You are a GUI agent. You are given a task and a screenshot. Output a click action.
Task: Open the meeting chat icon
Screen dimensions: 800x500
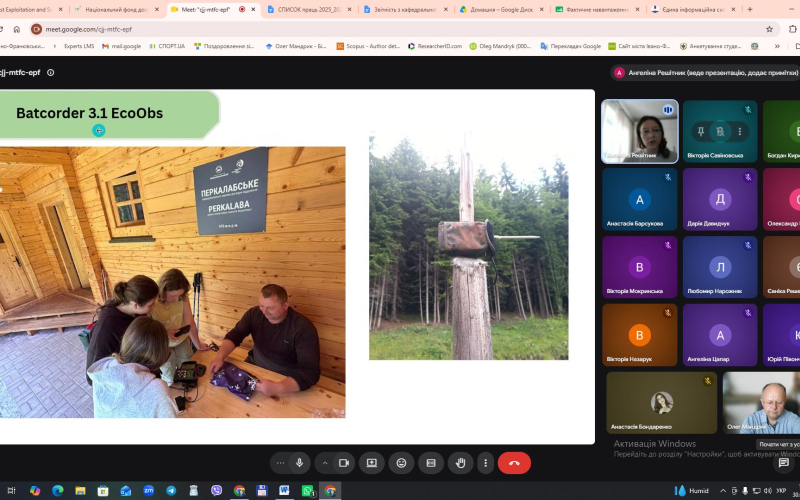tap(784, 463)
